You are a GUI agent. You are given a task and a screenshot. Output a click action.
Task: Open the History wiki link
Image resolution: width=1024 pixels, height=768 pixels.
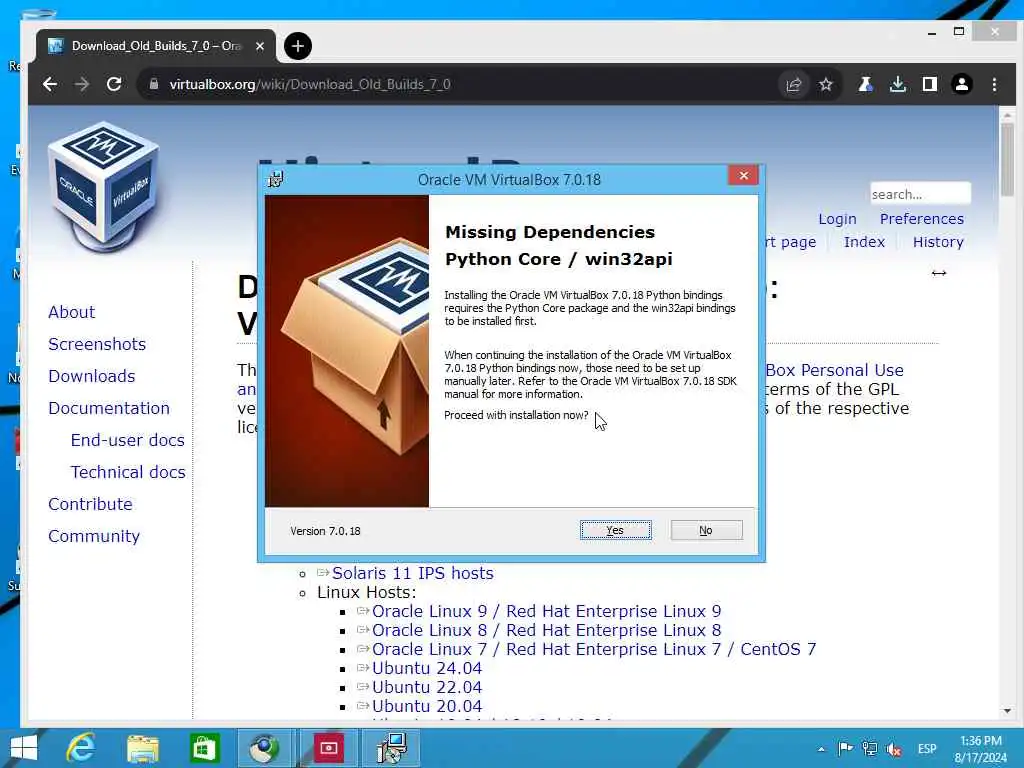tap(938, 242)
